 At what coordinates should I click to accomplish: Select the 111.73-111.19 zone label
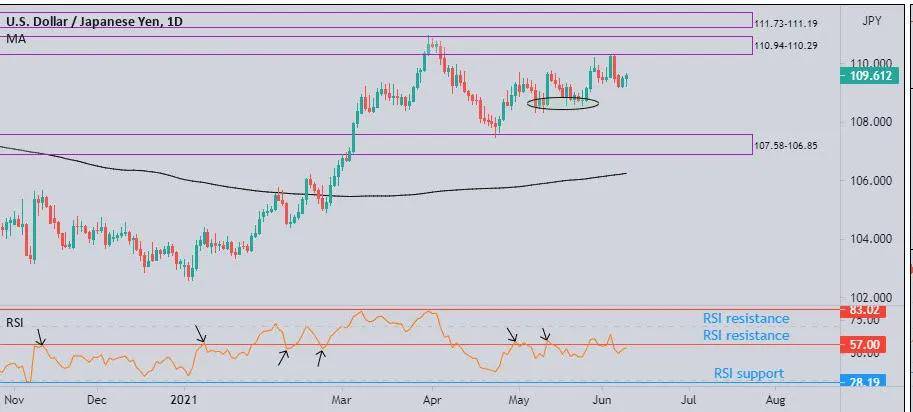pyautogui.click(x=786, y=24)
